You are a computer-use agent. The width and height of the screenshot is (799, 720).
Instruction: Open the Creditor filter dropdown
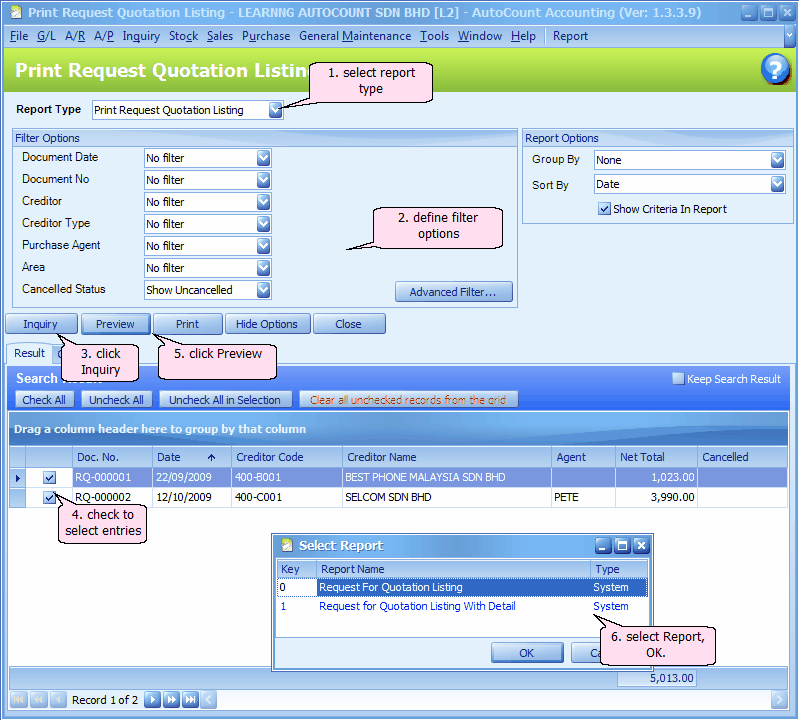263,202
